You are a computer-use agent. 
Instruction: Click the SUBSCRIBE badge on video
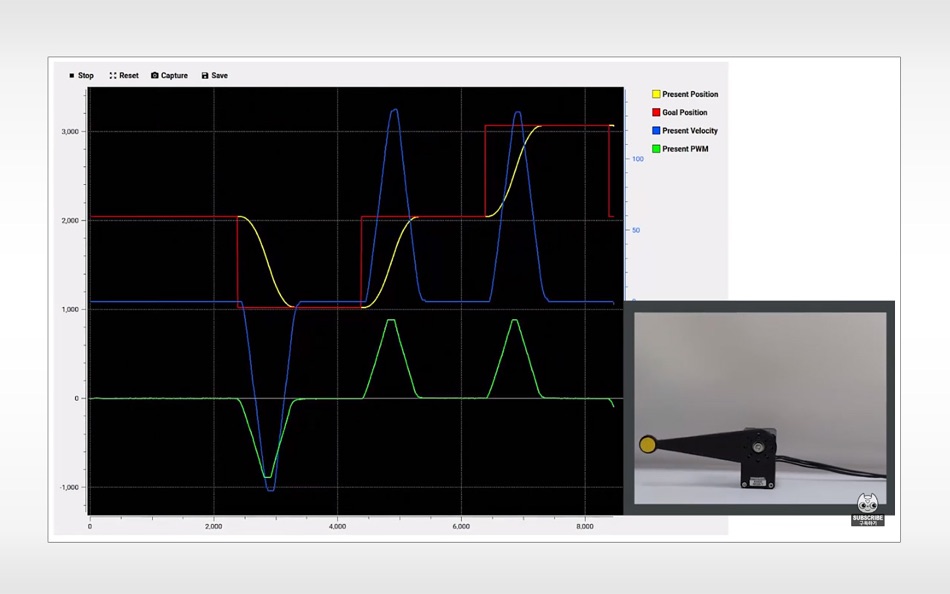point(868,520)
